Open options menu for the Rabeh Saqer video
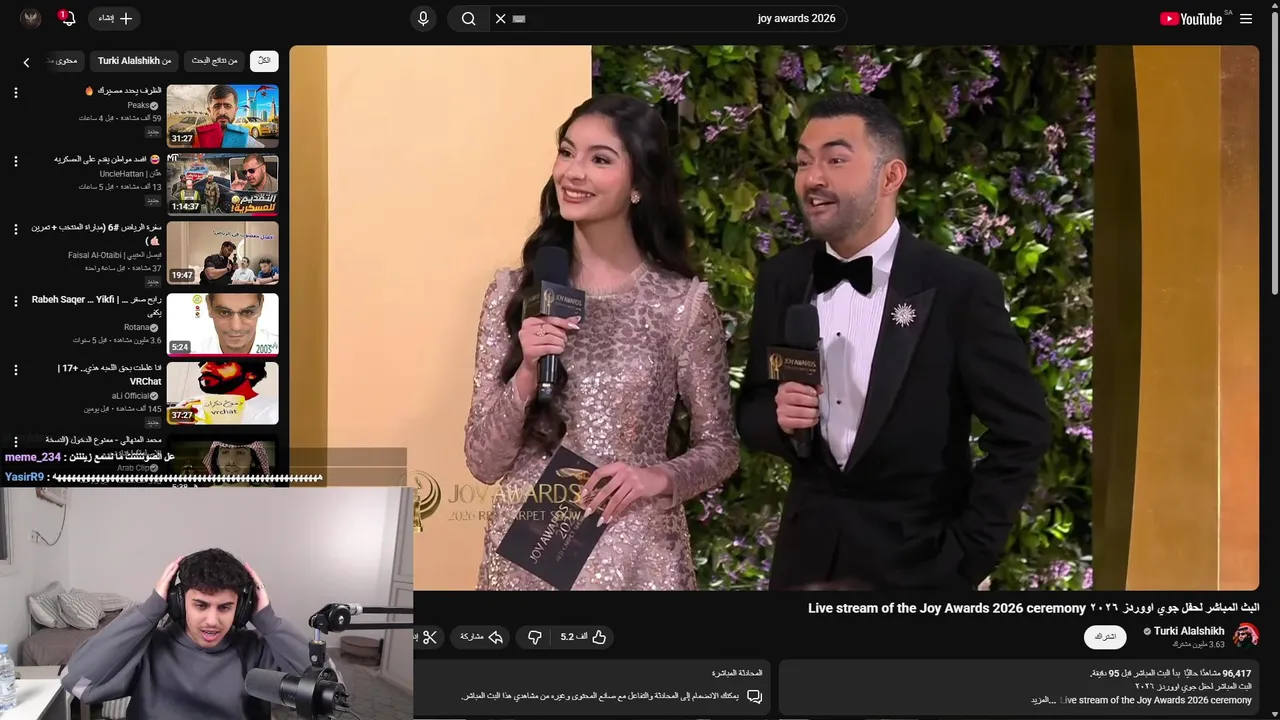The width and height of the screenshot is (1280, 720). pos(15,301)
